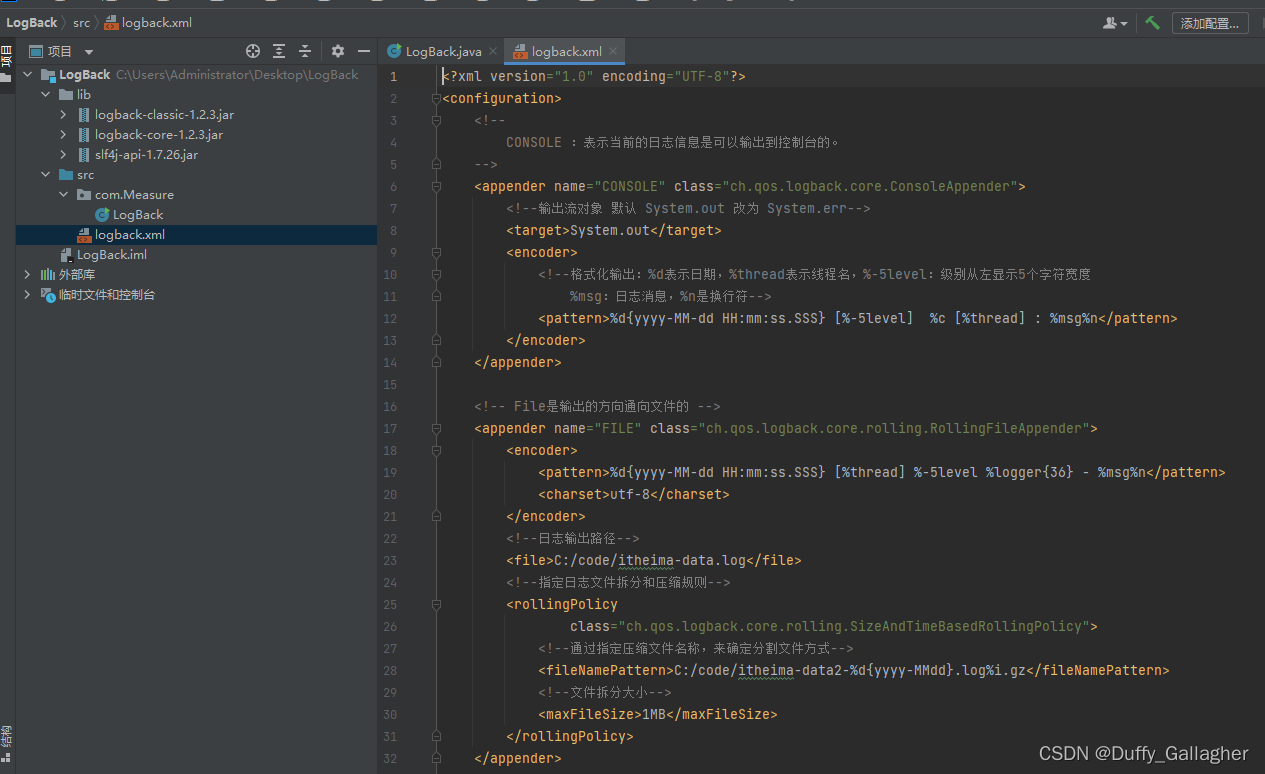
Task: Open project panel settings gear
Action: pos(338,51)
